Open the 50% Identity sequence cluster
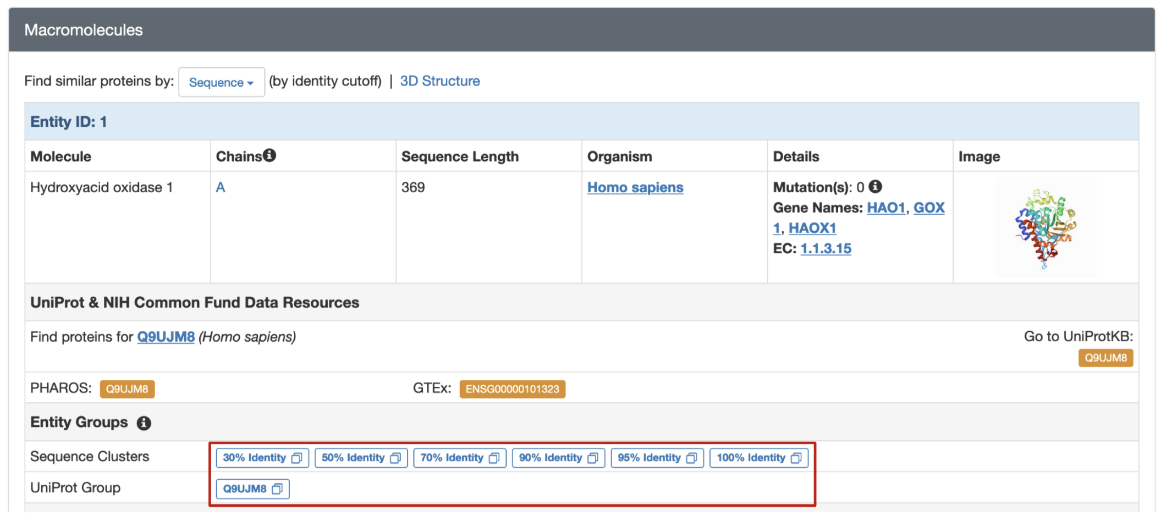 click(x=361, y=458)
